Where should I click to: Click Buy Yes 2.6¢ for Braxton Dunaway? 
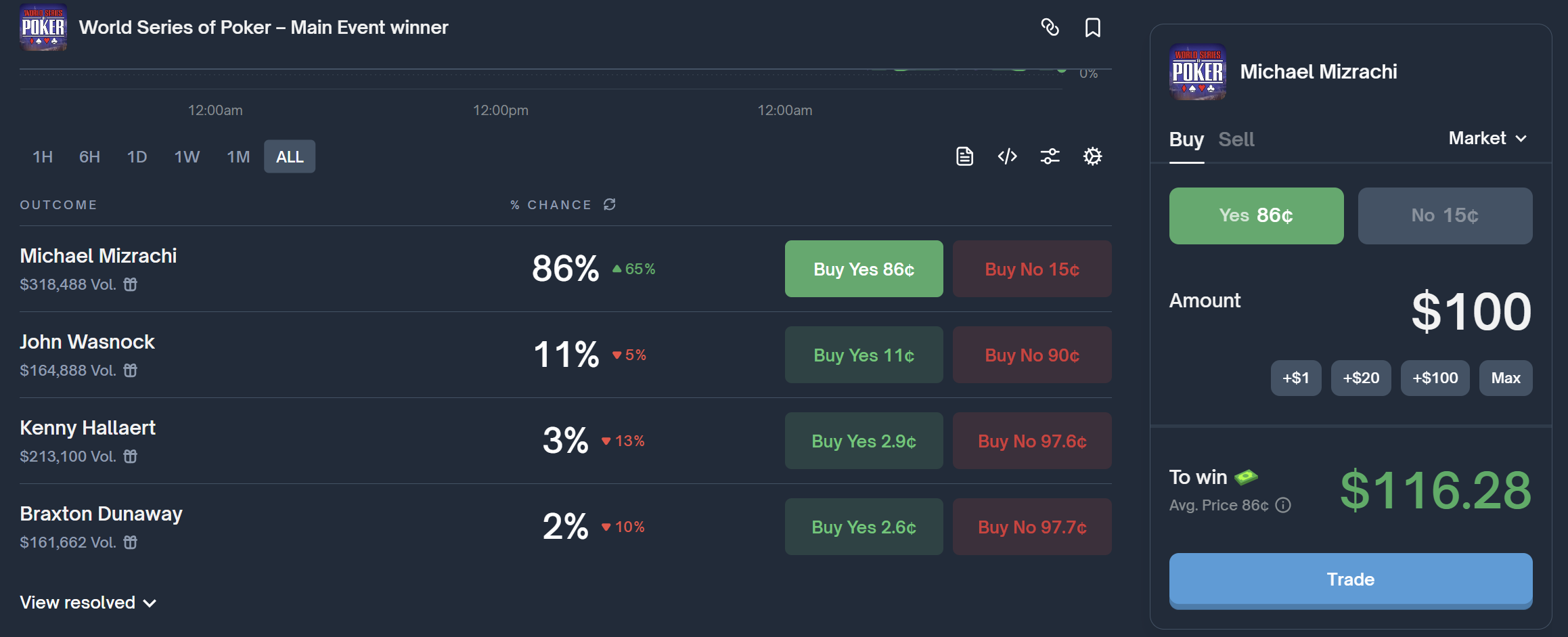864,527
